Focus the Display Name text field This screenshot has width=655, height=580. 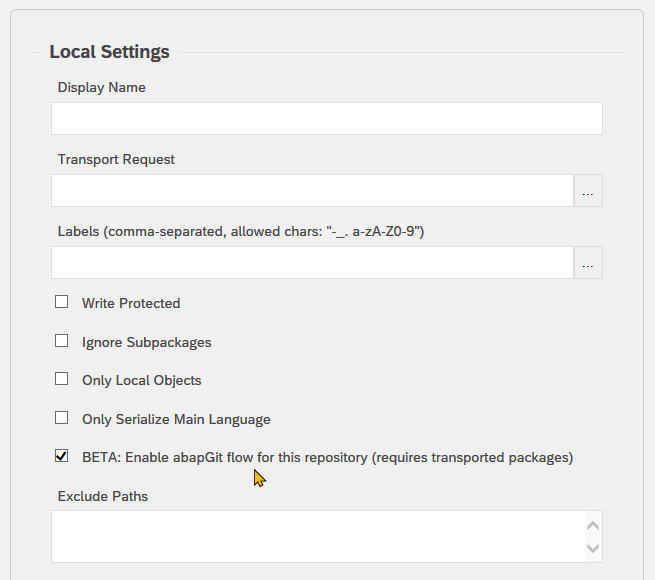tap(327, 119)
